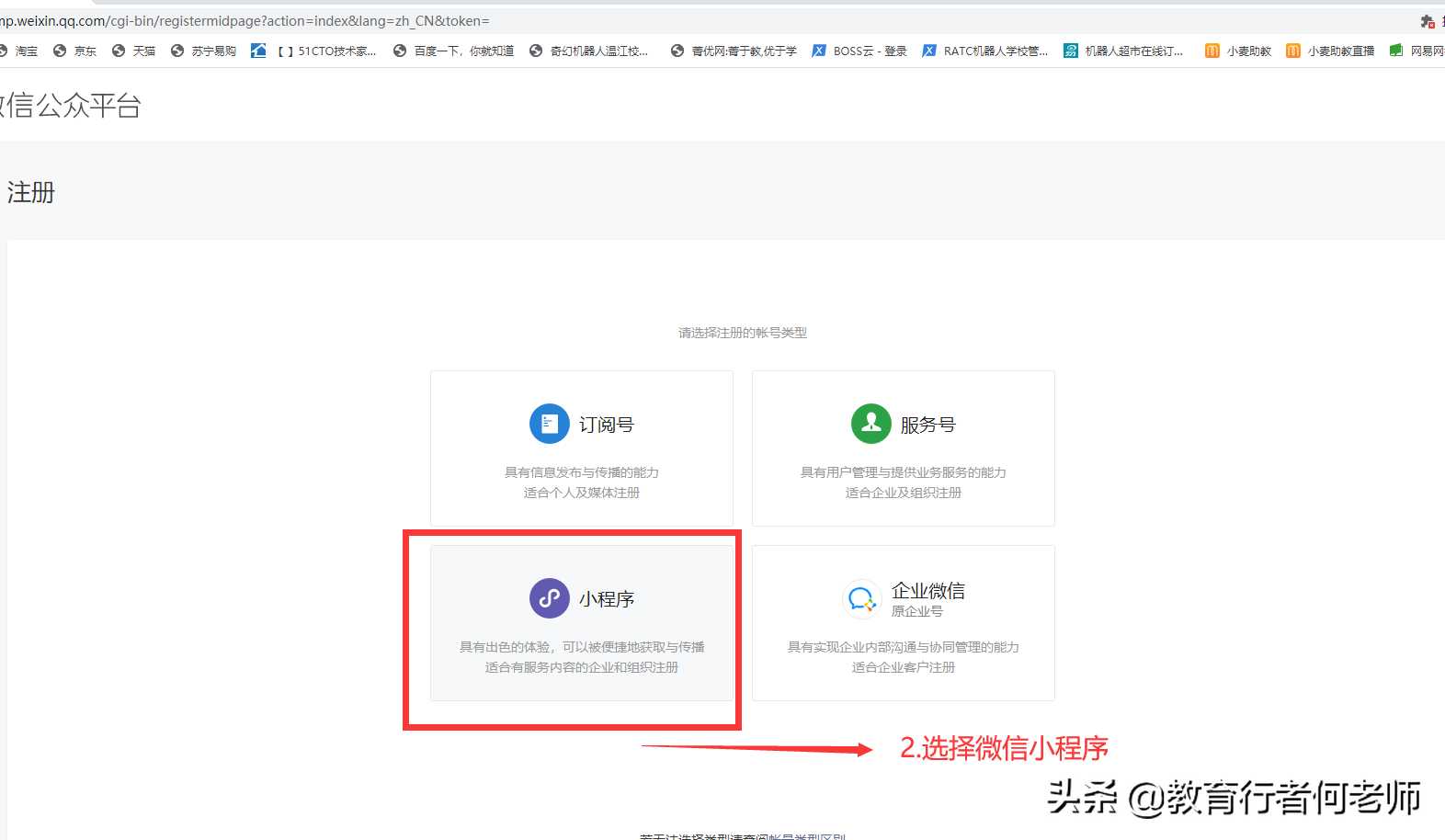Screen dimensions: 1445x840
Task: Click text 具有信息发布与传播的能力
Action: pyautogui.click(x=582, y=472)
